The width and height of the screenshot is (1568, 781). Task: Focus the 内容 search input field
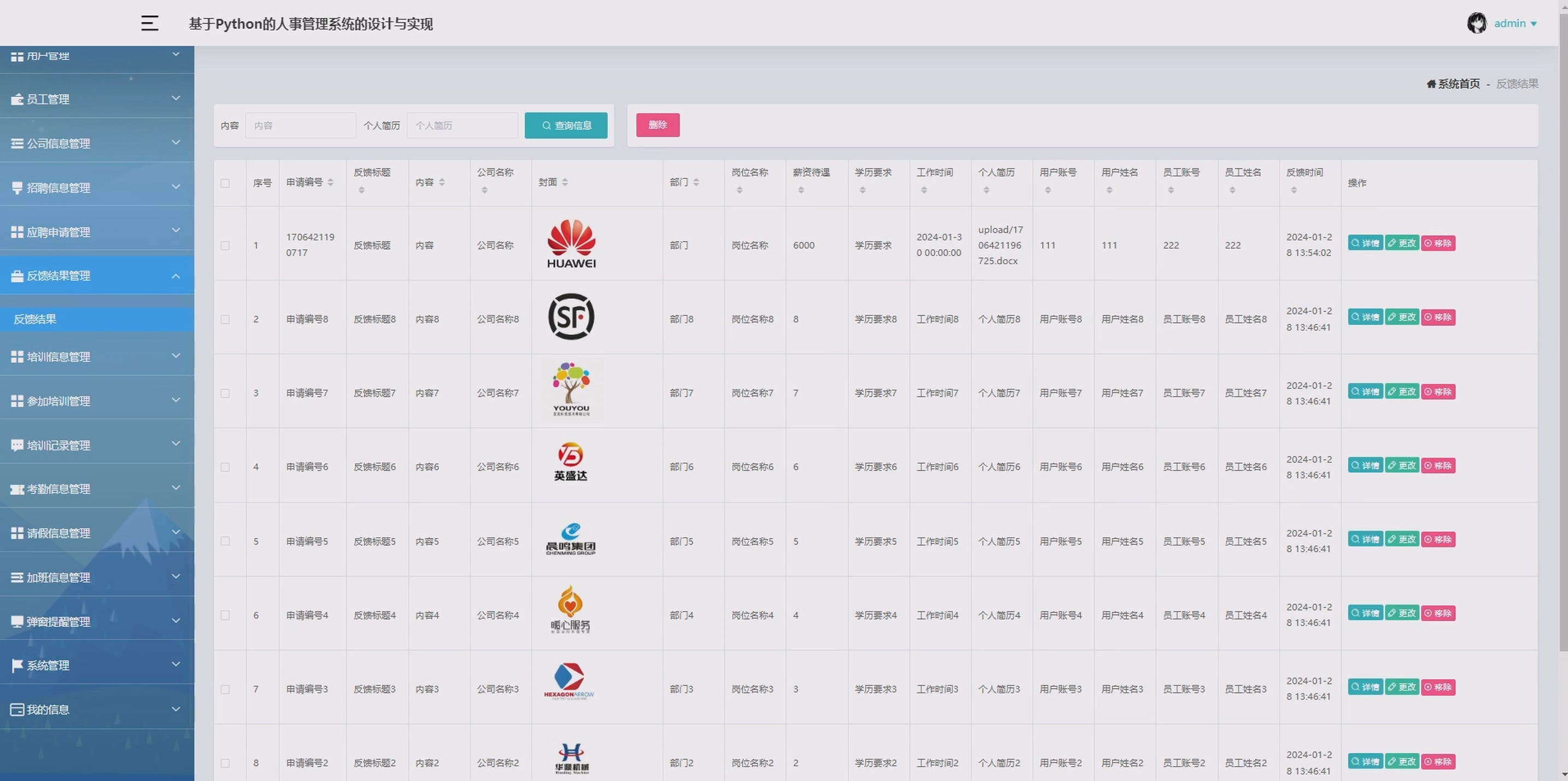[301, 125]
